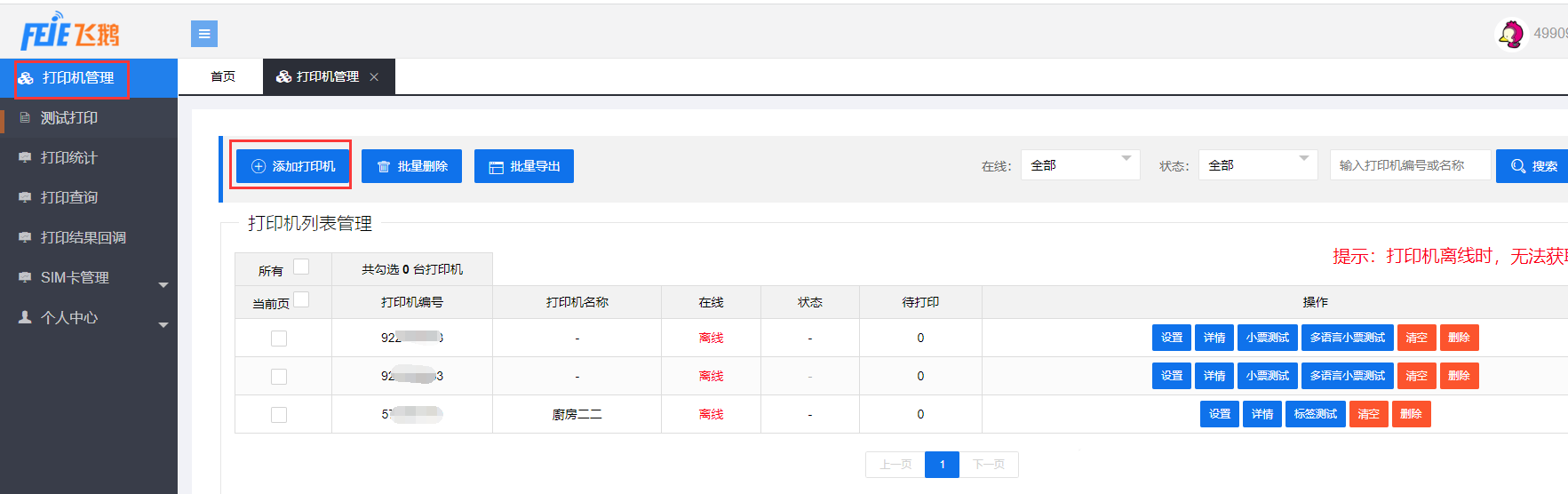1568x494 pixels.
Task: Click the 打印结果回调 sidebar icon
Action: [25, 237]
